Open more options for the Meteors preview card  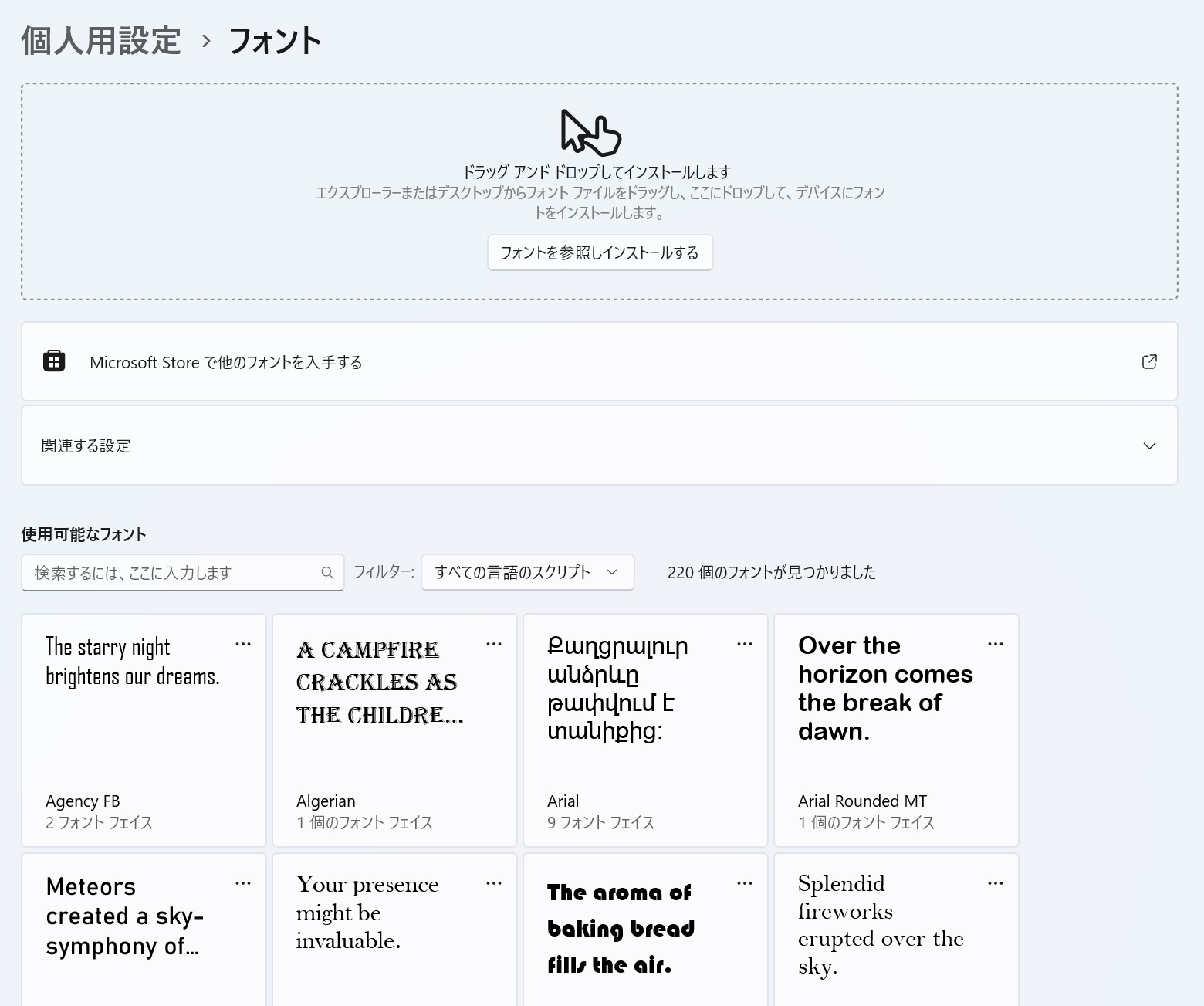242,882
